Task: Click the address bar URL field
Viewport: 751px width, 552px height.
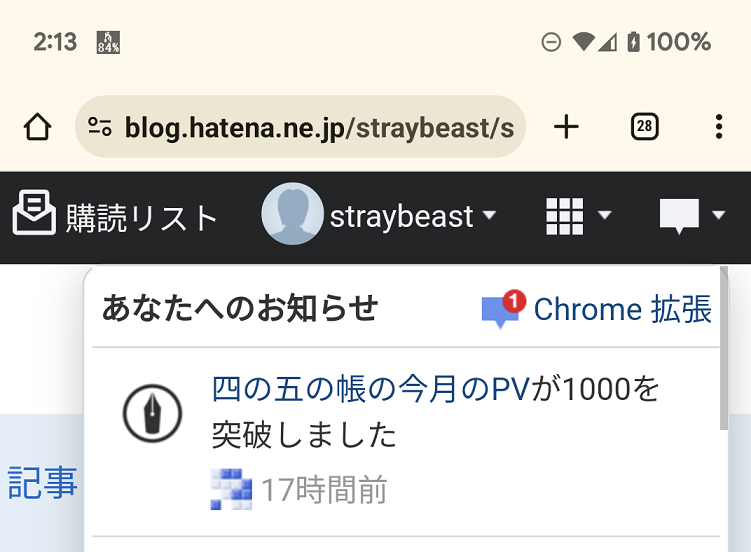Action: pyautogui.click(x=300, y=127)
